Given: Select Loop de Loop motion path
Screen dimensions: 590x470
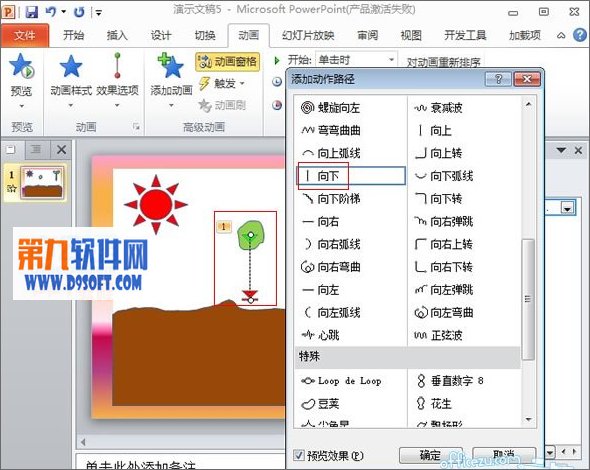Looking at the screenshot, I should [x=341, y=381].
